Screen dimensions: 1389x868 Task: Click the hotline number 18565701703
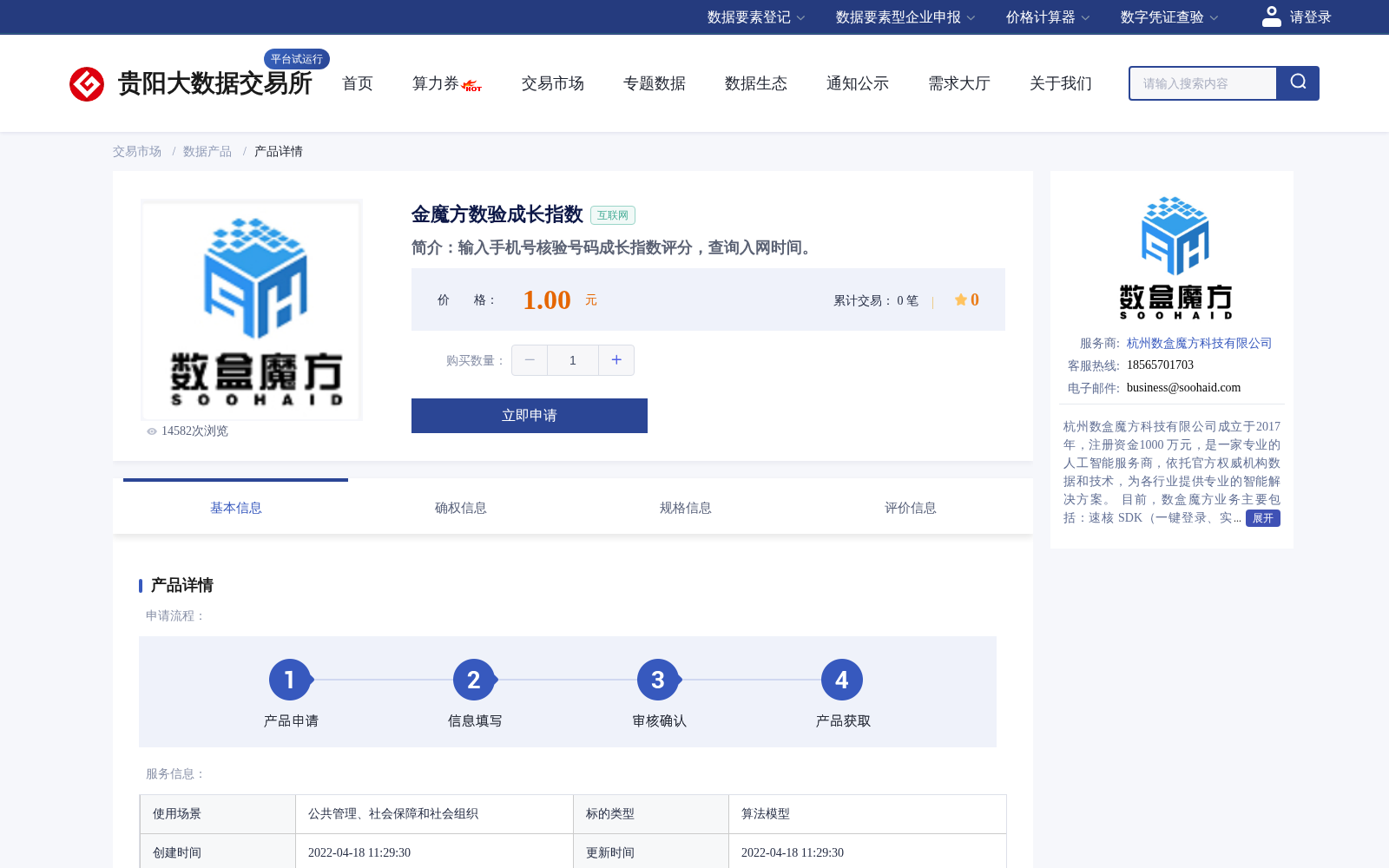point(1160,365)
